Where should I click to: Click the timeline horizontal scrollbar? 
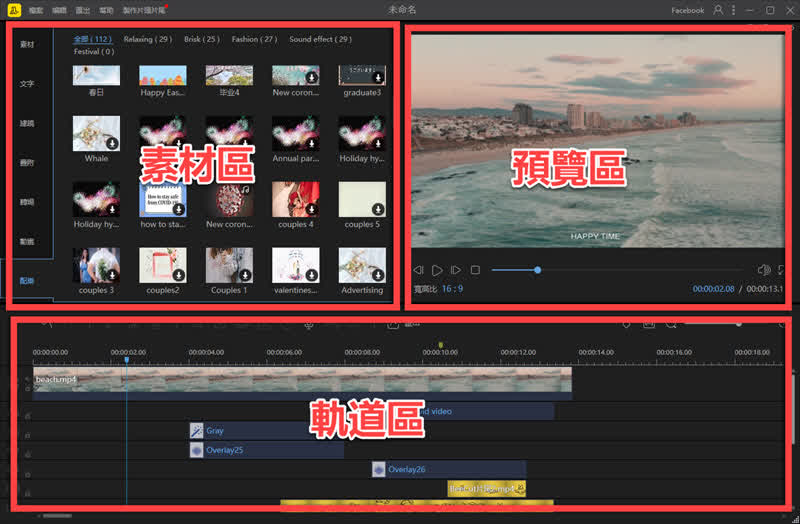pyautogui.click(x=57, y=516)
